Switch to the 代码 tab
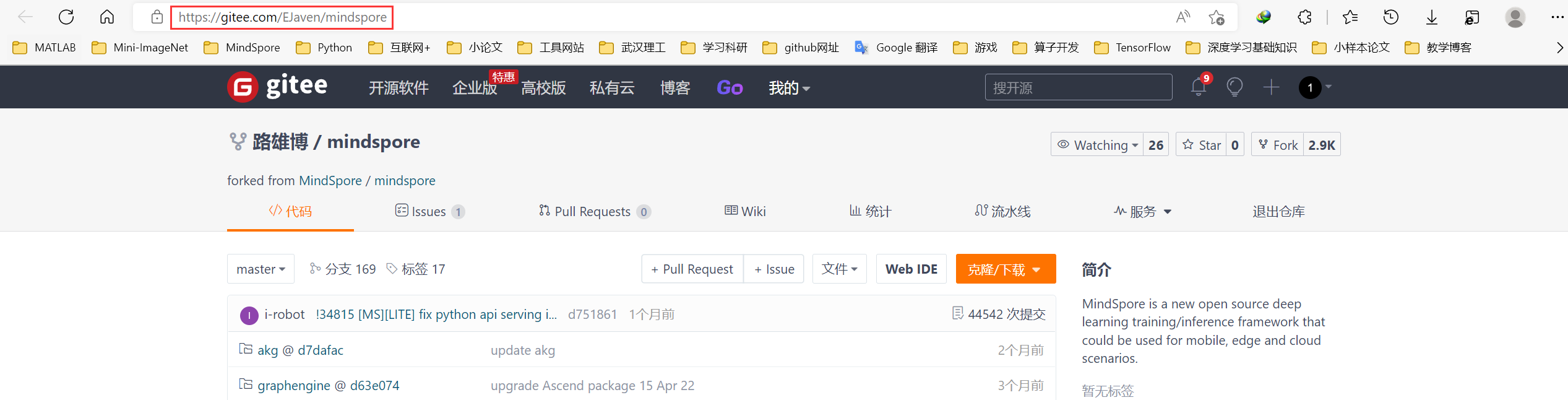This screenshot has width=1568, height=400. click(x=290, y=211)
